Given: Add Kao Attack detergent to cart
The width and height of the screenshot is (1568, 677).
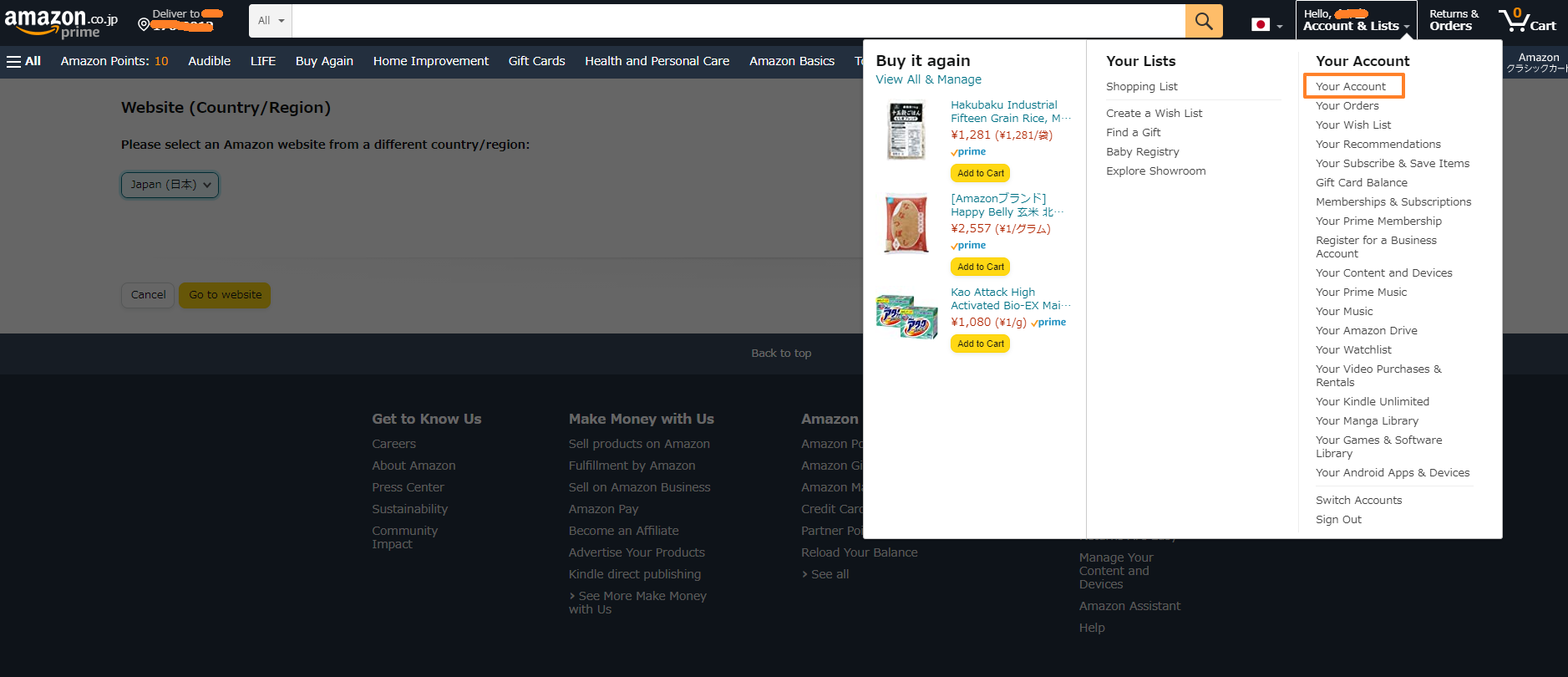Looking at the screenshot, I should 981,344.
